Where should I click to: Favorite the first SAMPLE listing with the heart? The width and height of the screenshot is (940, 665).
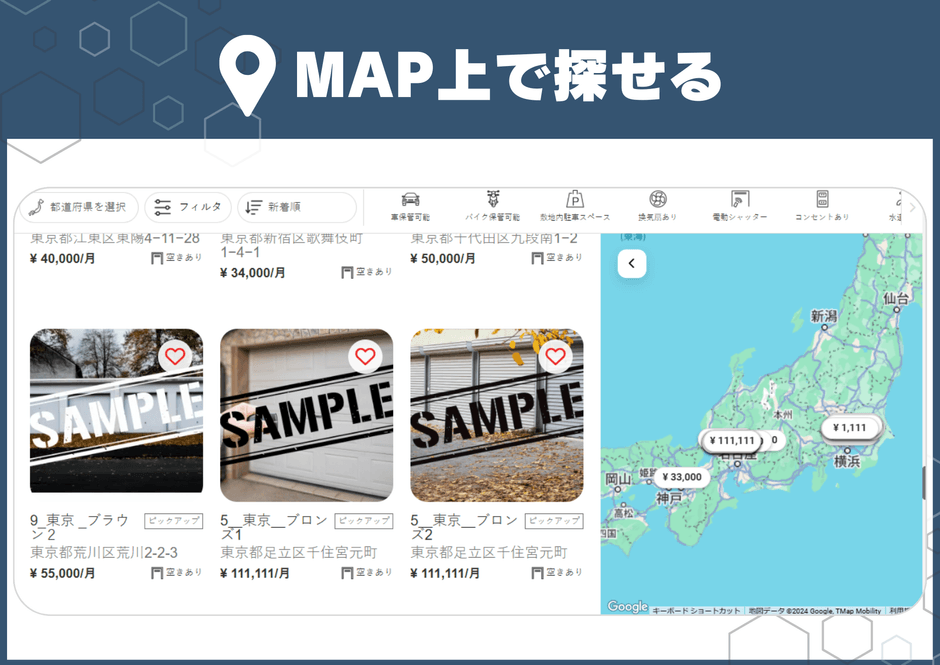point(174,356)
